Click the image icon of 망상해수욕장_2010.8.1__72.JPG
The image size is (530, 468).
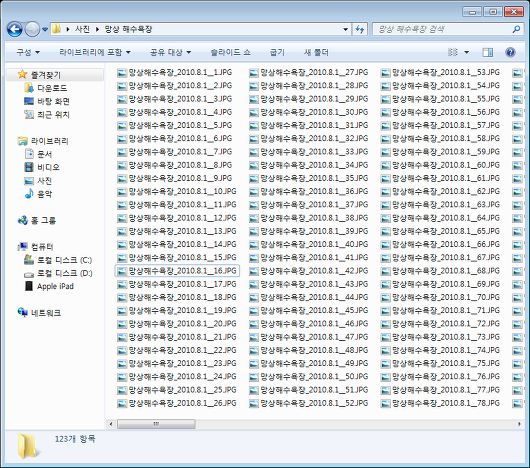(385, 324)
